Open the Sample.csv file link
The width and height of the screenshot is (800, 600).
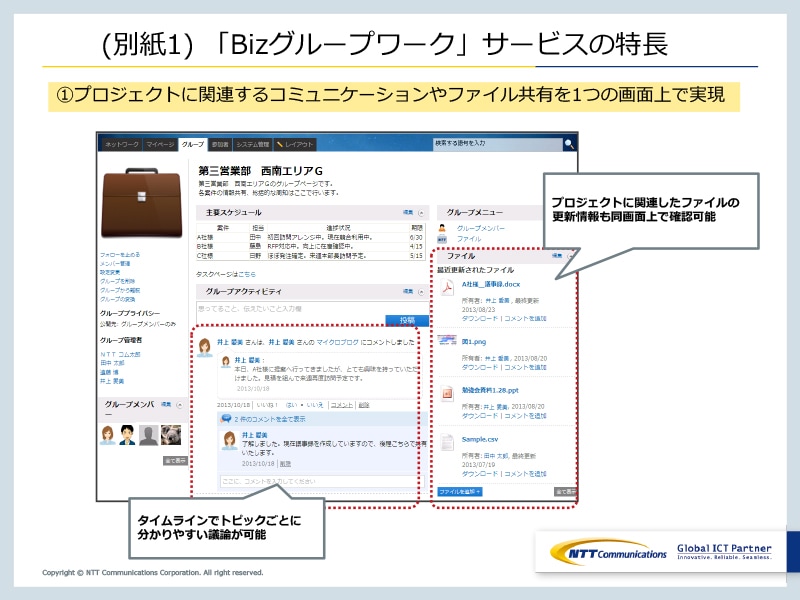pos(480,439)
